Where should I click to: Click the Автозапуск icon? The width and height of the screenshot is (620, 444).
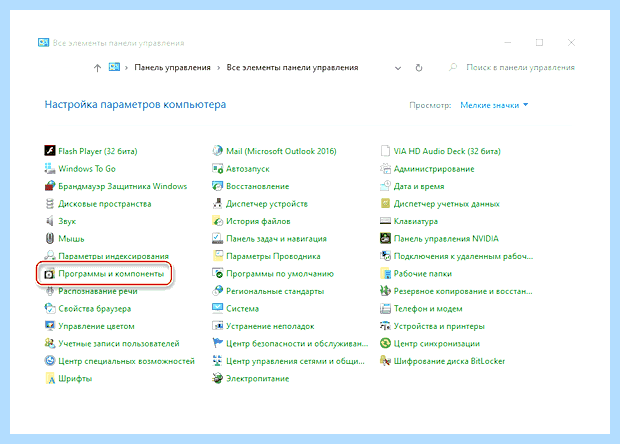[217, 168]
